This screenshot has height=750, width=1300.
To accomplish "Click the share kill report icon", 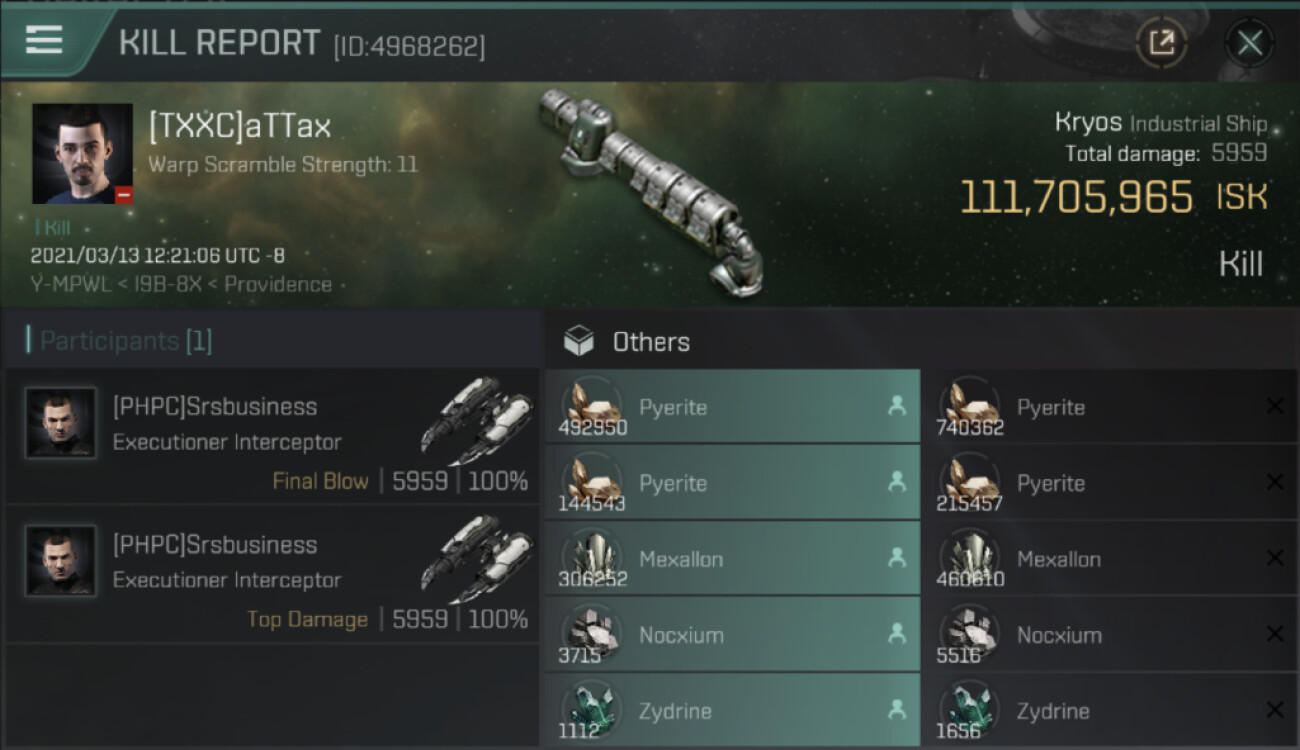I will click(1161, 43).
